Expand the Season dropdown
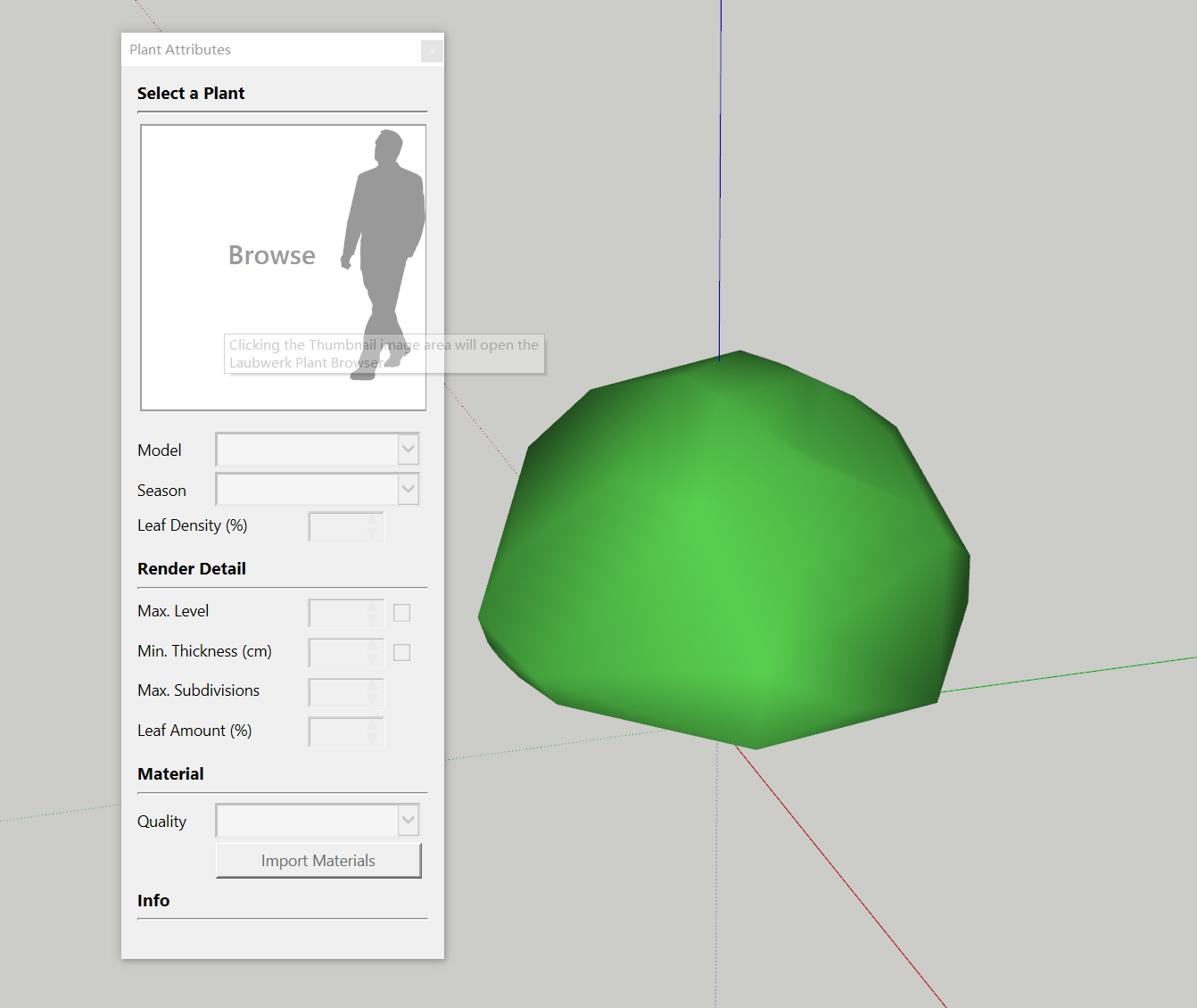This screenshot has width=1197, height=1008. [x=408, y=489]
